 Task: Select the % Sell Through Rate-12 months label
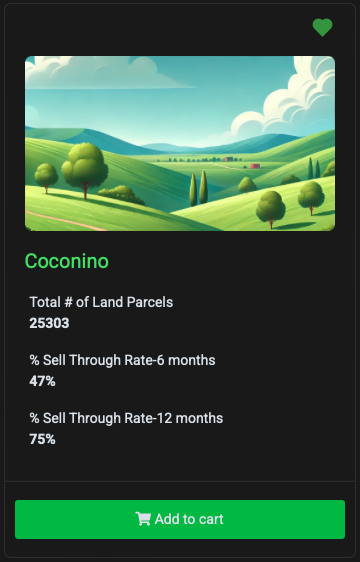click(126, 418)
